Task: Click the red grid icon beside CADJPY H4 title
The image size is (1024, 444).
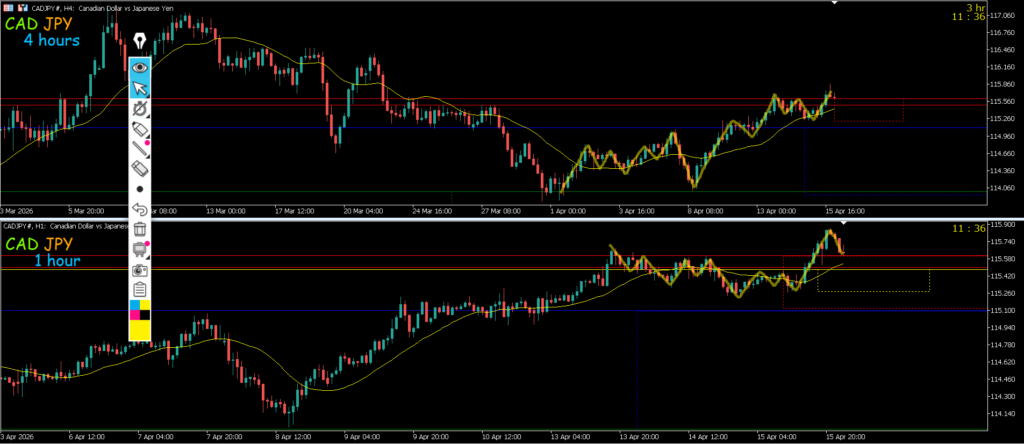Action: tap(8, 7)
